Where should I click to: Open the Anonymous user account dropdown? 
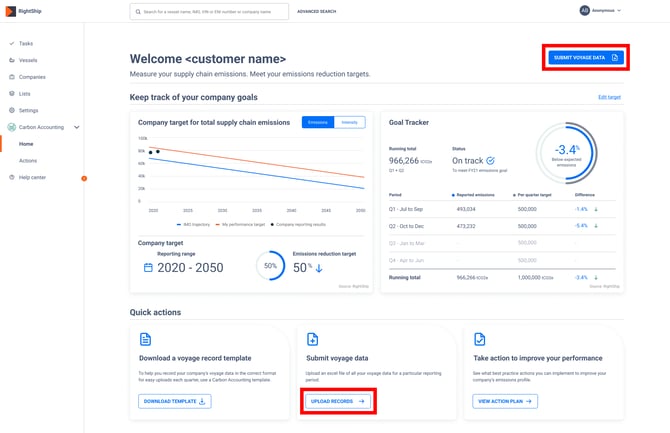600,11
